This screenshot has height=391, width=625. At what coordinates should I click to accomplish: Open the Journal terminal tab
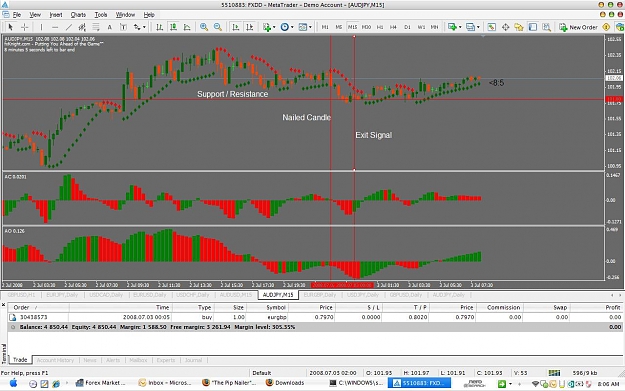coord(193,360)
